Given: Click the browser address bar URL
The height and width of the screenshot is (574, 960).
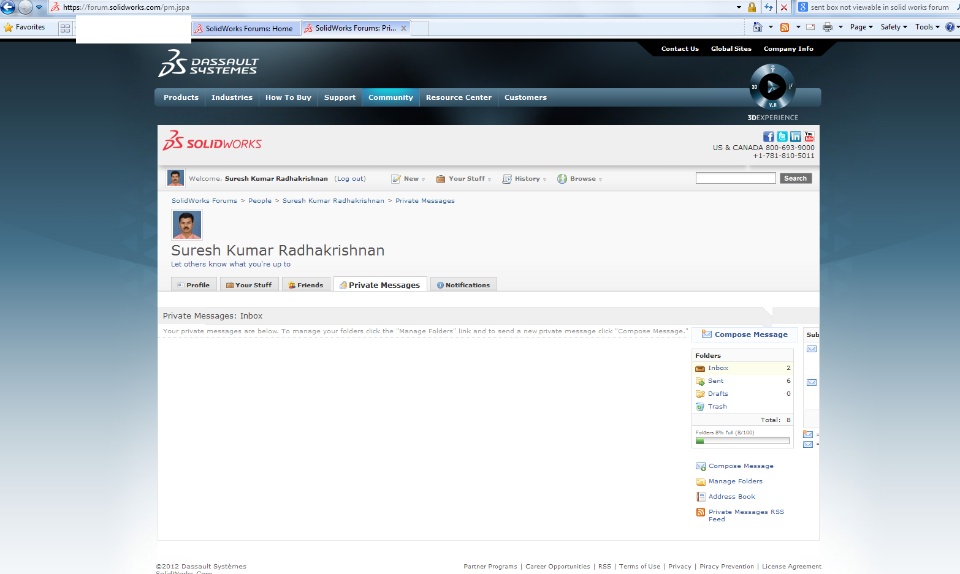Looking at the screenshot, I should point(126,7).
